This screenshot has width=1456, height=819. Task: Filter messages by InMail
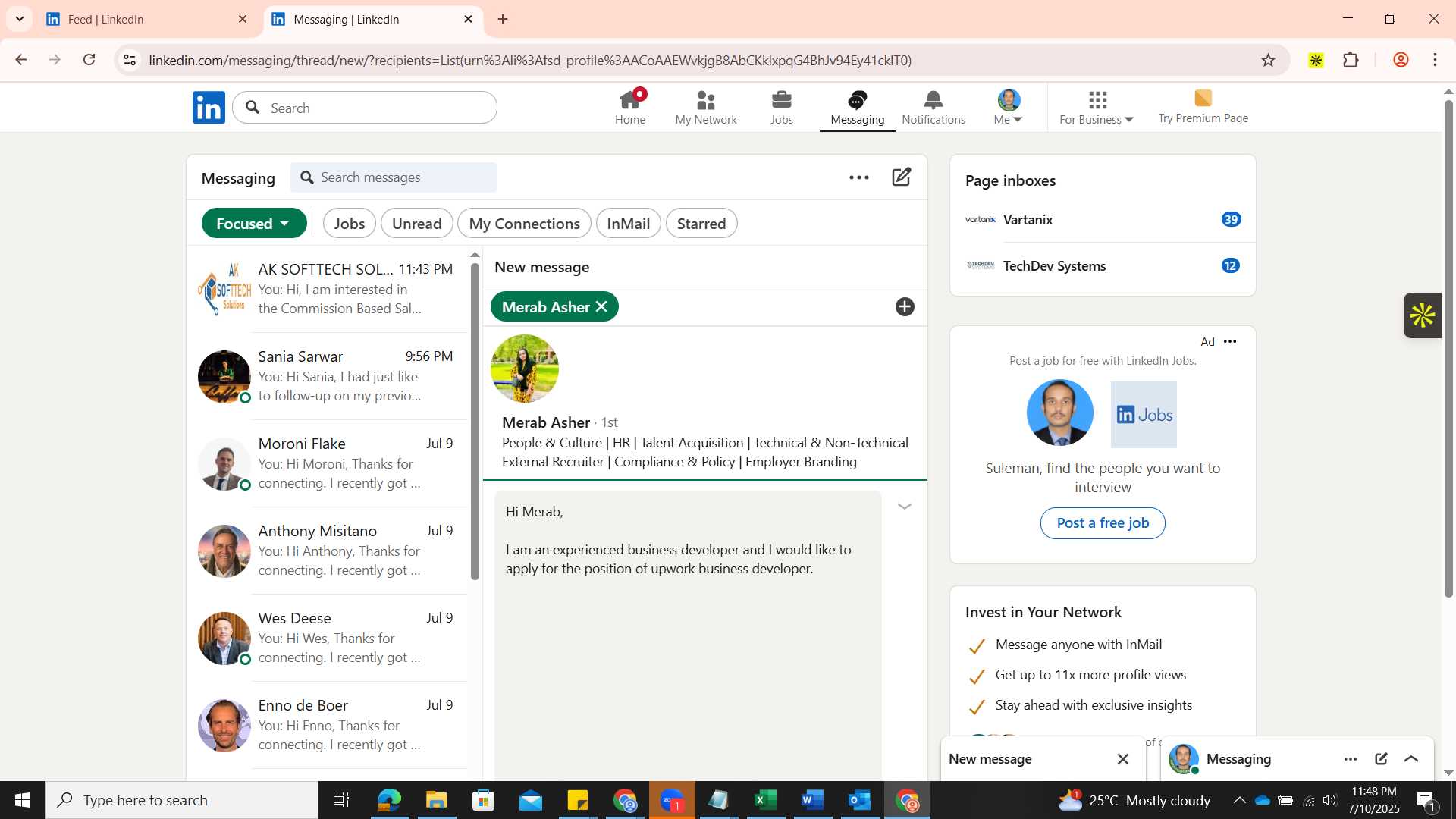[629, 224]
